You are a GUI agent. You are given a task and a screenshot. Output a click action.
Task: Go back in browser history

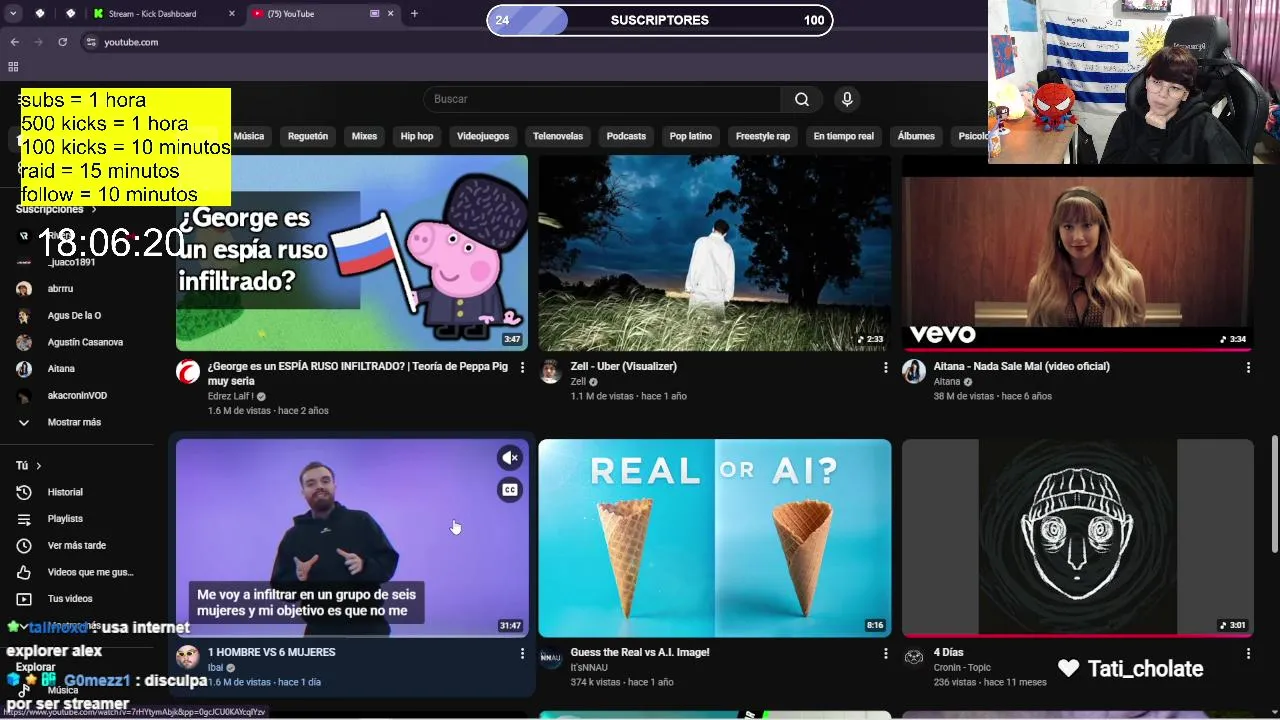14,42
